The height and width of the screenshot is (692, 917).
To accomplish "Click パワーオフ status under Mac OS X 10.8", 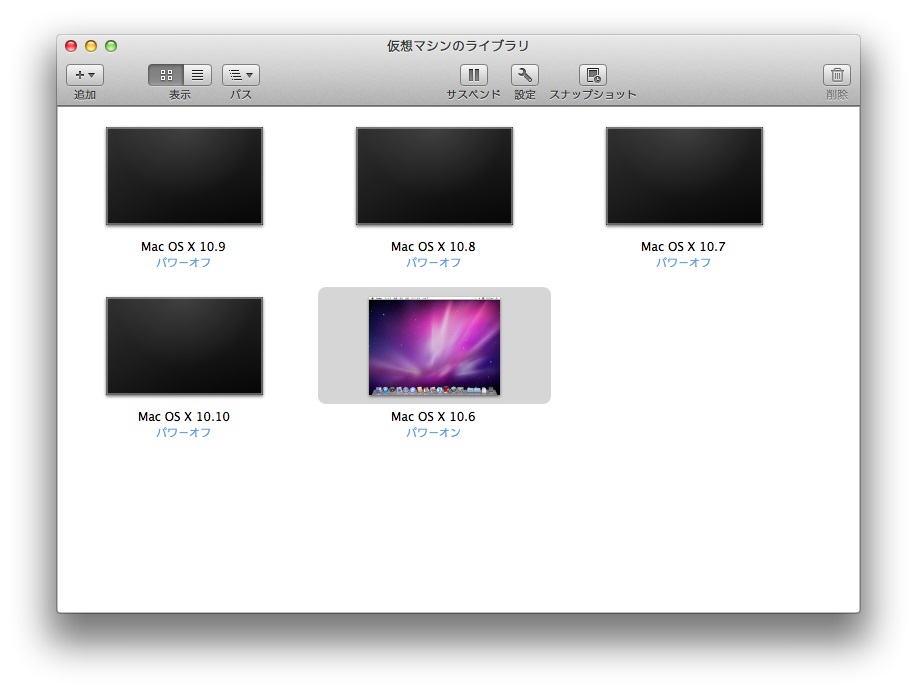I will click(433, 263).
